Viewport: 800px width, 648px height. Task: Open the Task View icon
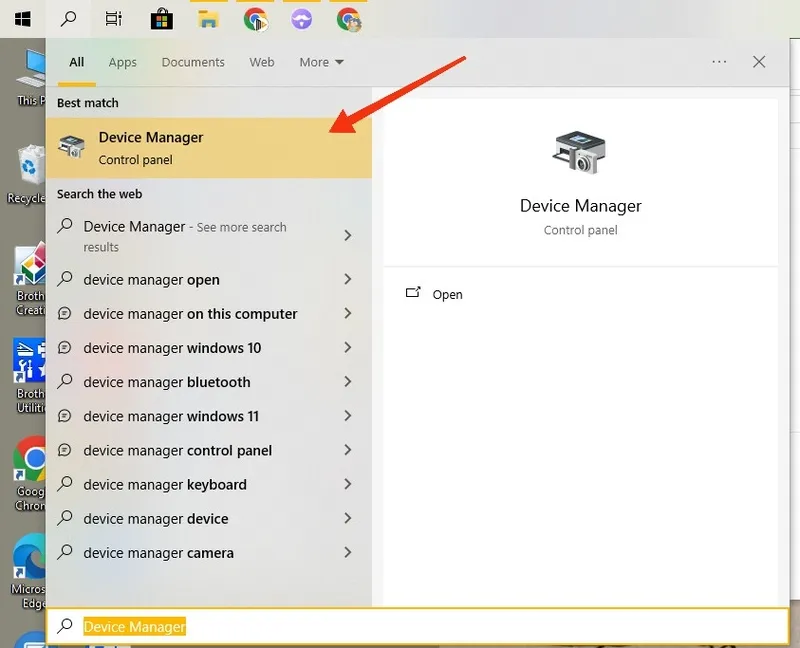click(x=113, y=18)
